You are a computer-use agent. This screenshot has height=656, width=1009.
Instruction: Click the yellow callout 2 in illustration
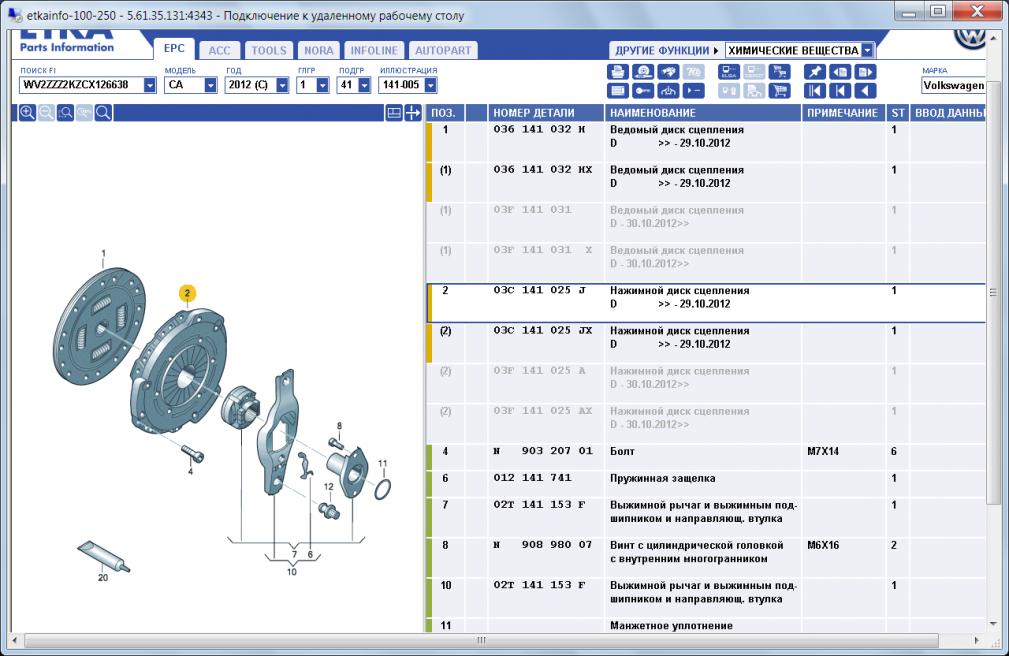coord(187,294)
